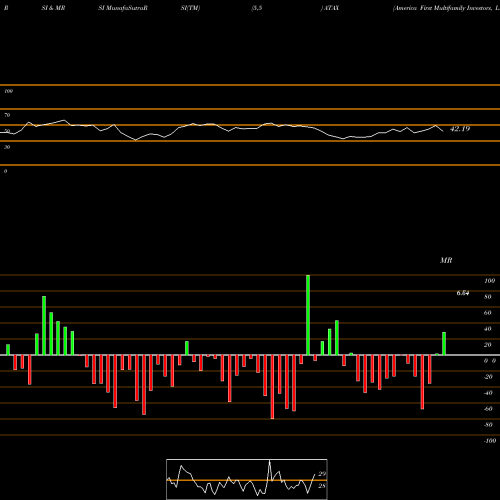The height and width of the screenshot is (500, 500).
Task: Select the tallest green MR bar reaching 100
Action: pyautogui.click(x=308, y=315)
